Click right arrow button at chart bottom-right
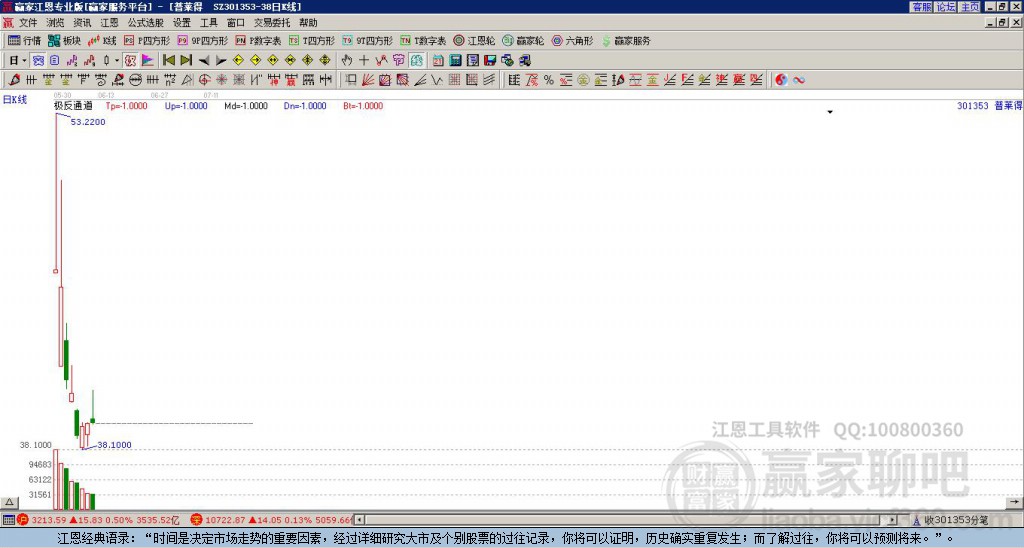The height and width of the screenshot is (548, 1024). [x=1014, y=502]
